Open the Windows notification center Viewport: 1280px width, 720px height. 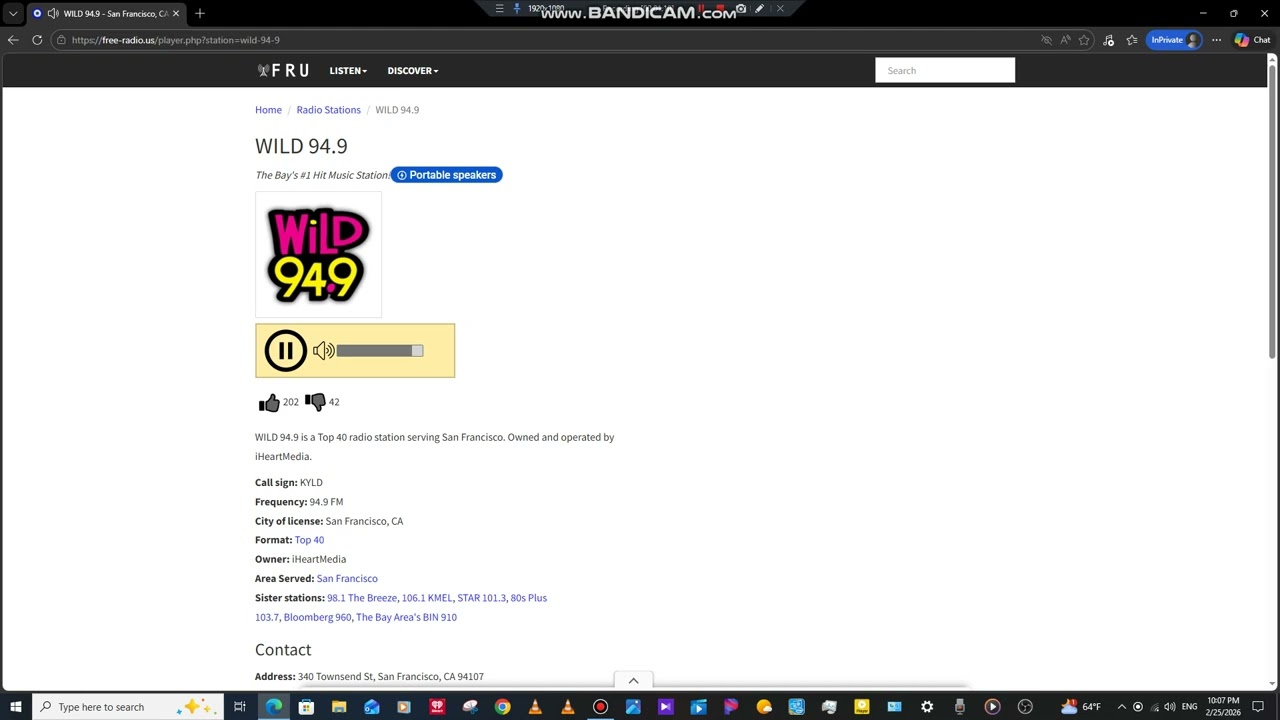[1258, 707]
